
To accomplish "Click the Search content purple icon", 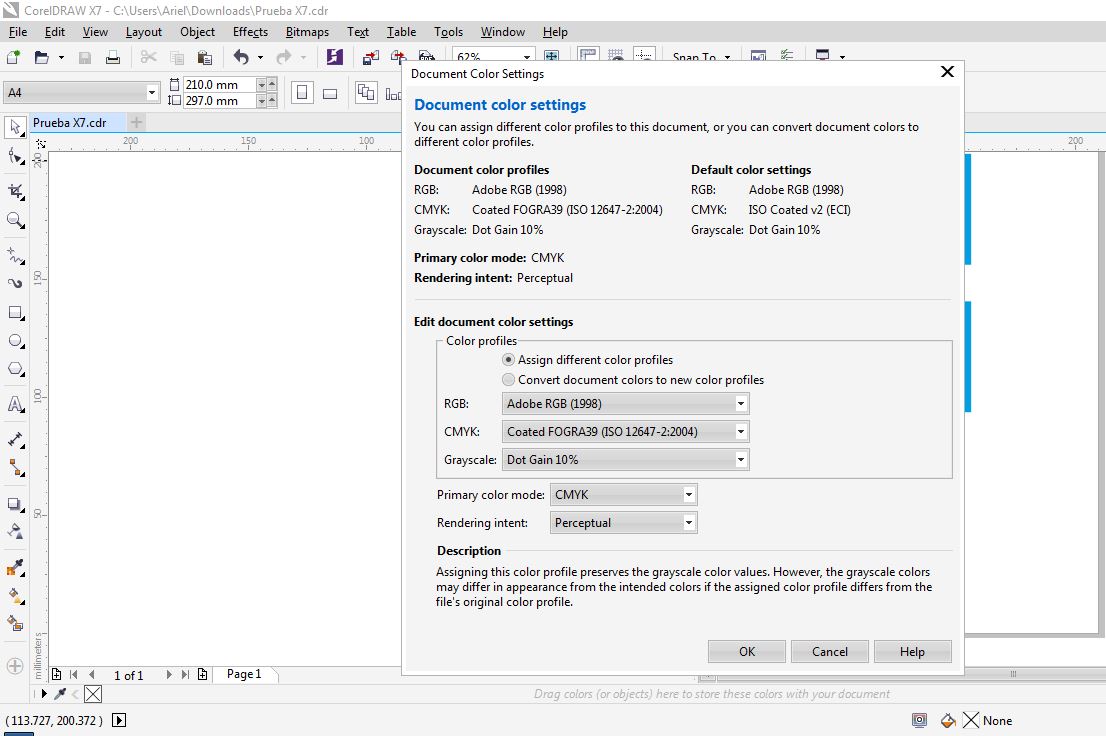I will point(334,57).
